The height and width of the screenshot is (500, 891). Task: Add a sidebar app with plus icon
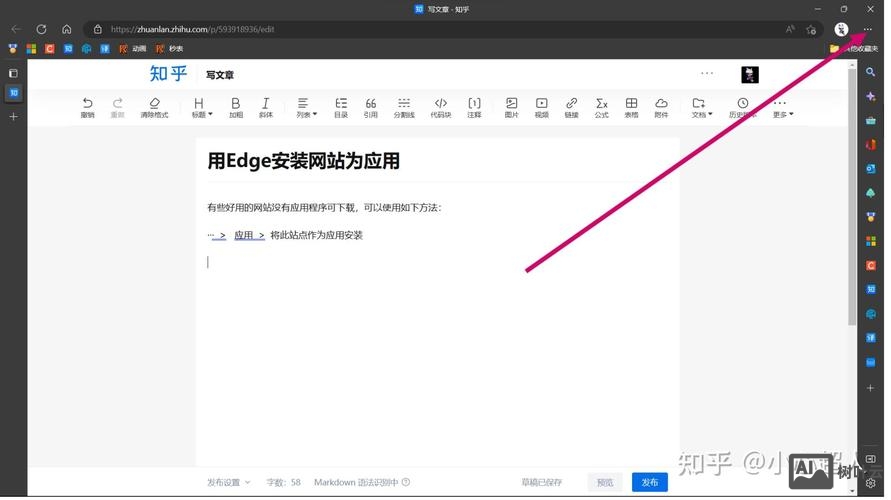click(x=871, y=388)
